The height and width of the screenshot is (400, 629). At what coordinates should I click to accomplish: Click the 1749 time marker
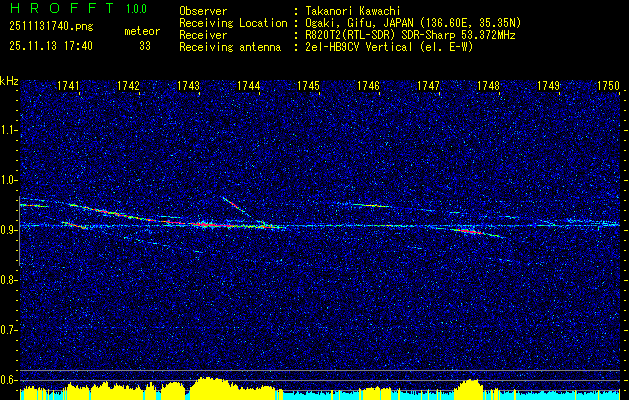point(548,85)
